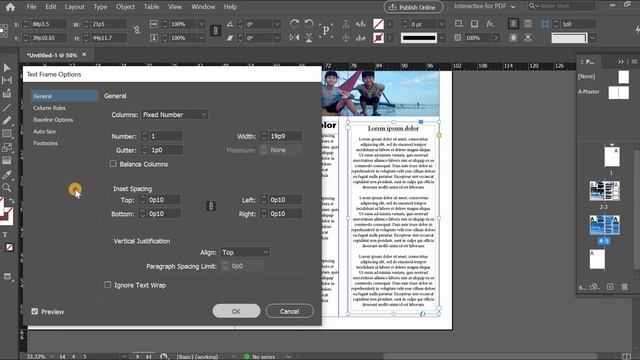Select page 1 thumbnail in Pages panel
The image size is (640, 360).
[x=611, y=157]
